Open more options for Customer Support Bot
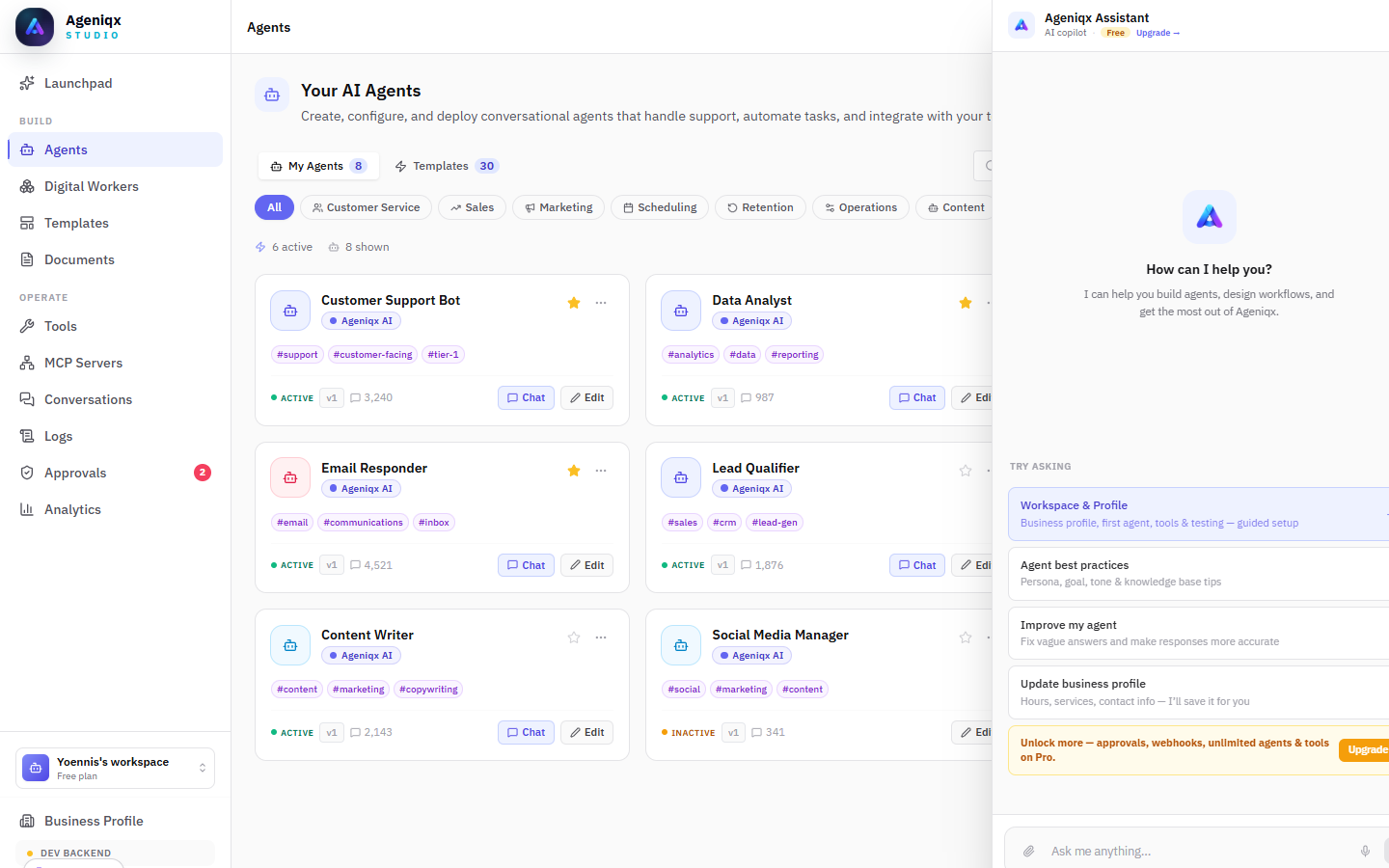This screenshot has height=868, width=1389. pyautogui.click(x=601, y=303)
